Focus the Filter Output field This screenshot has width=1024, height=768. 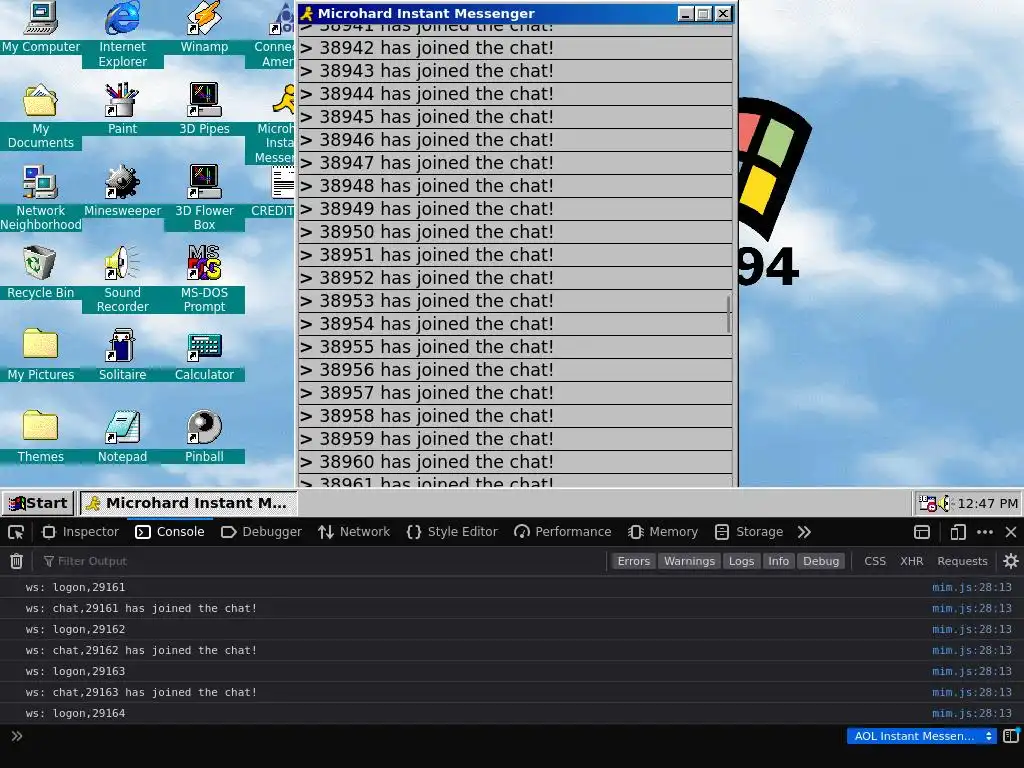[x=325, y=561]
